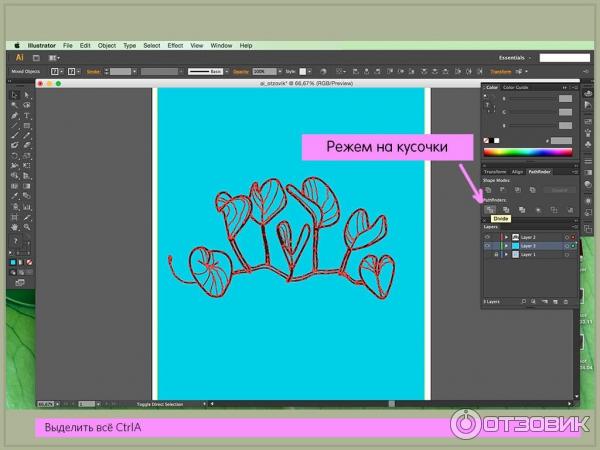Click the Transform link in control bar
Viewport: 600px width, 450px height.
528,72
